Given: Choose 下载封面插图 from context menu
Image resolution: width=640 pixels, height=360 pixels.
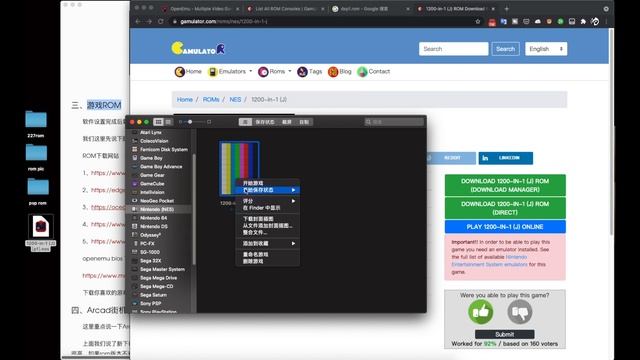Looking at the screenshot, I should pyautogui.click(x=267, y=219).
